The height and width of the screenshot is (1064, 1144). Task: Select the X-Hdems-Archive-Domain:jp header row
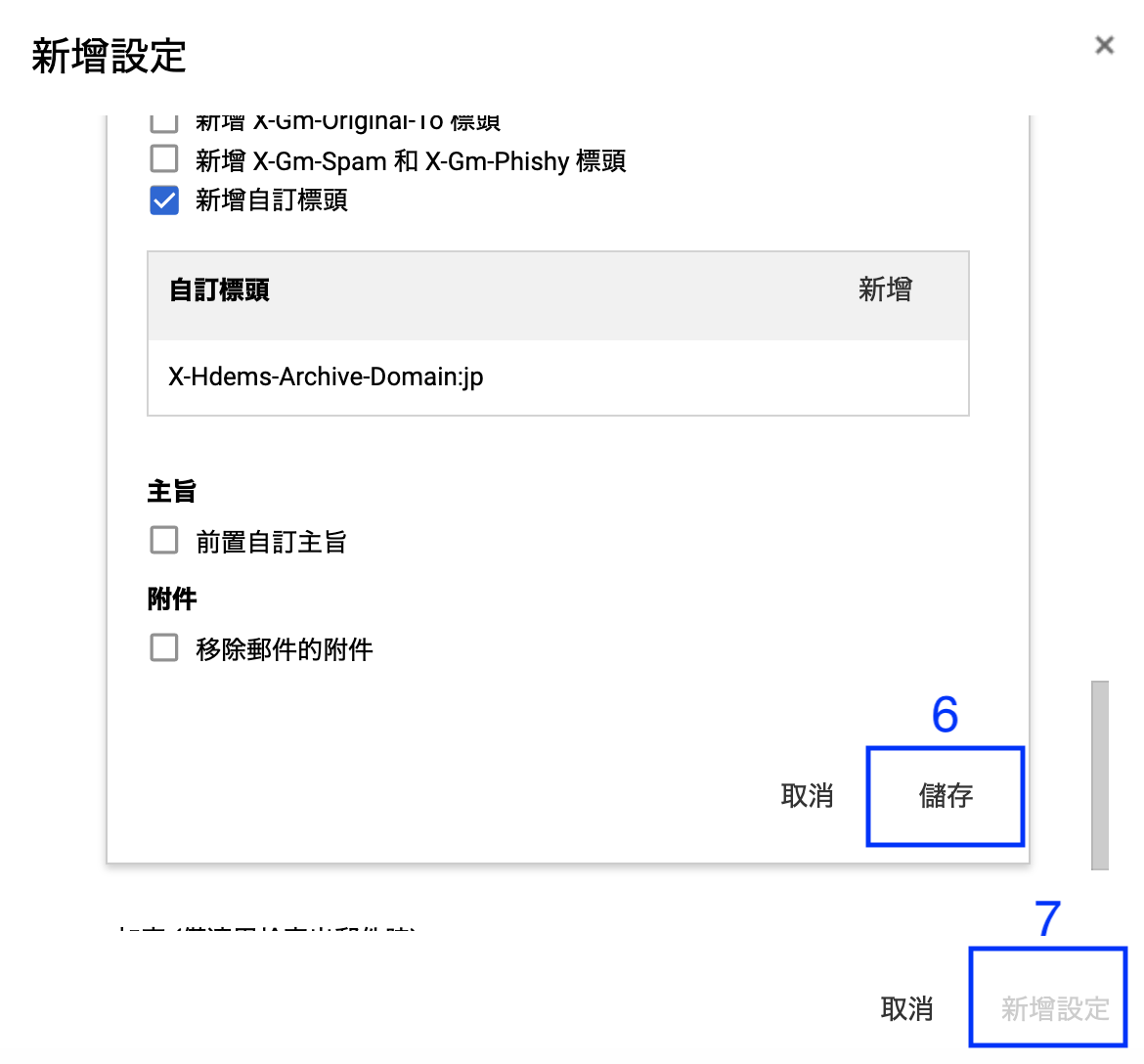558,377
